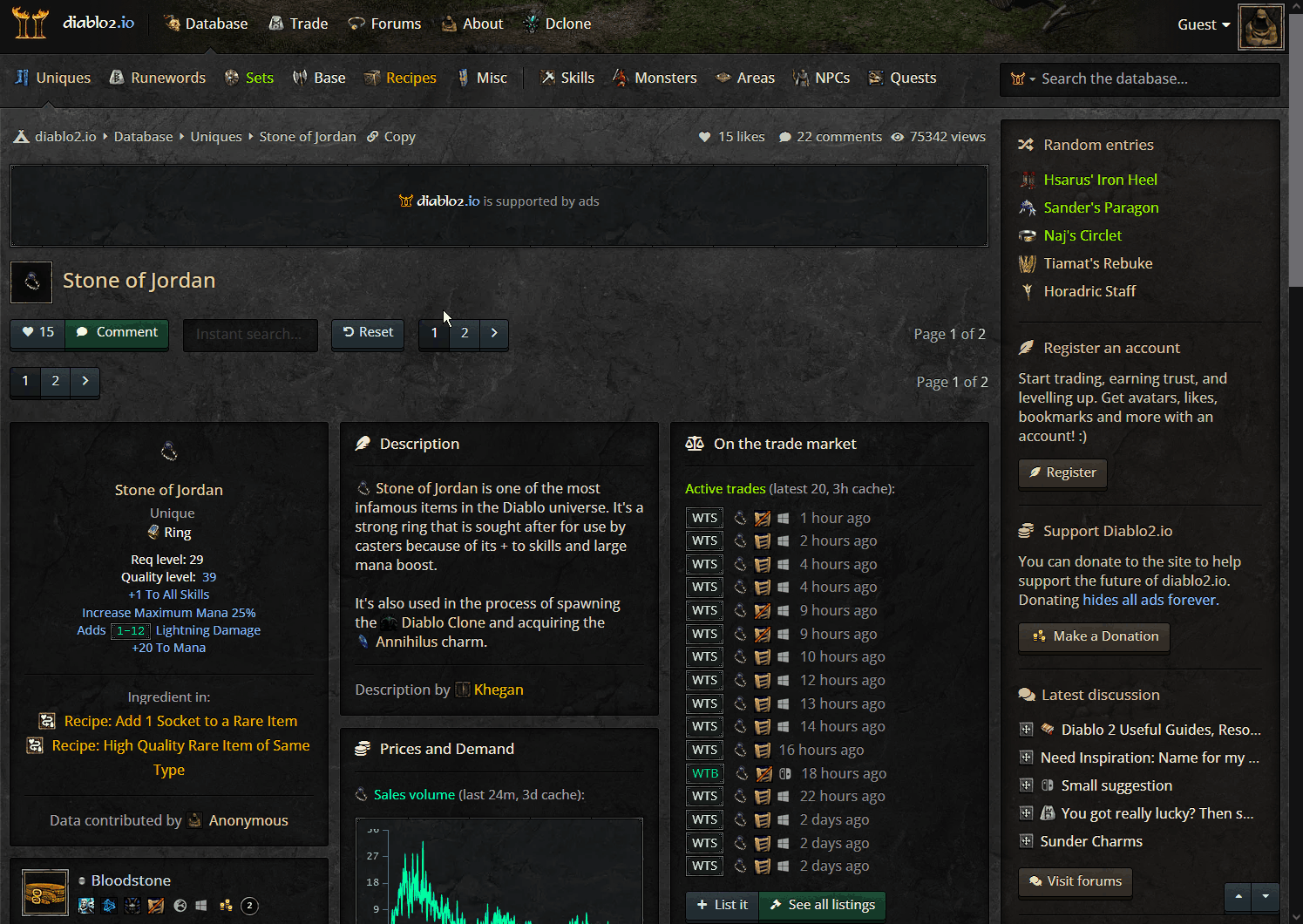1303x924 pixels.
Task: Click the scroll-to-top arrow button
Action: tap(1238, 896)
